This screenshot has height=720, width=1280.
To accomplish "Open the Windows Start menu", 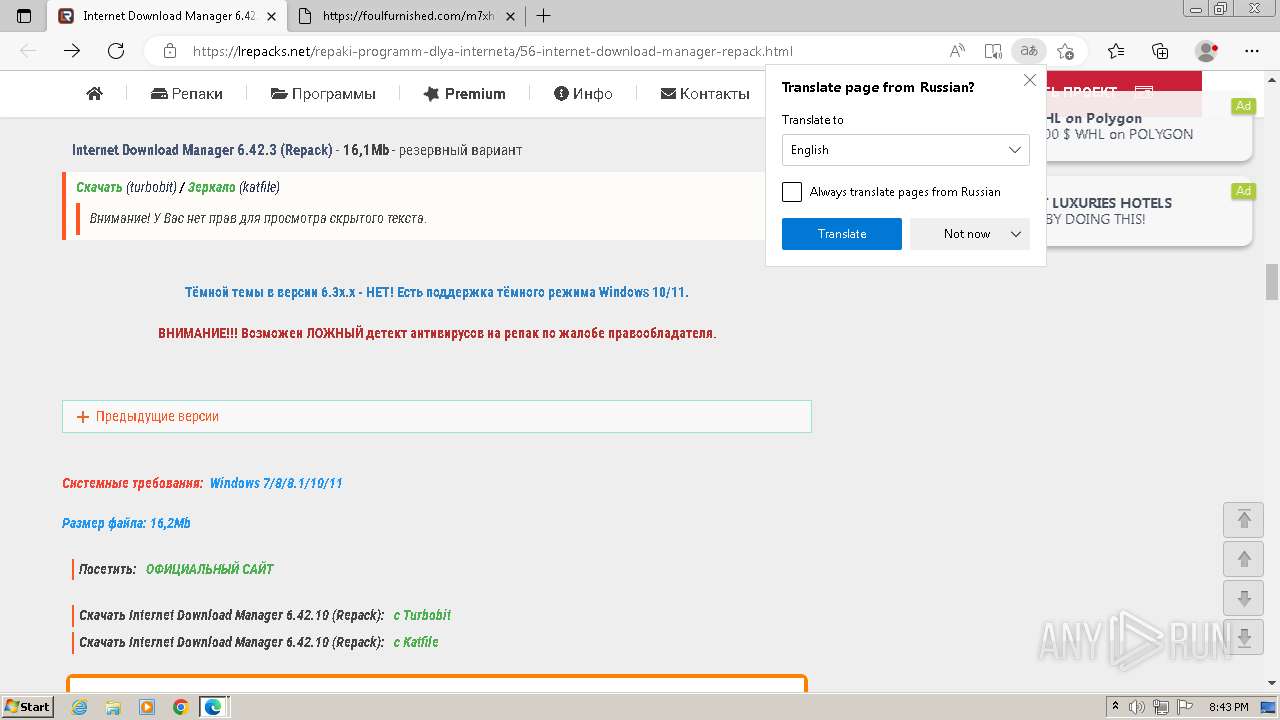I will [x=28, y=707].
